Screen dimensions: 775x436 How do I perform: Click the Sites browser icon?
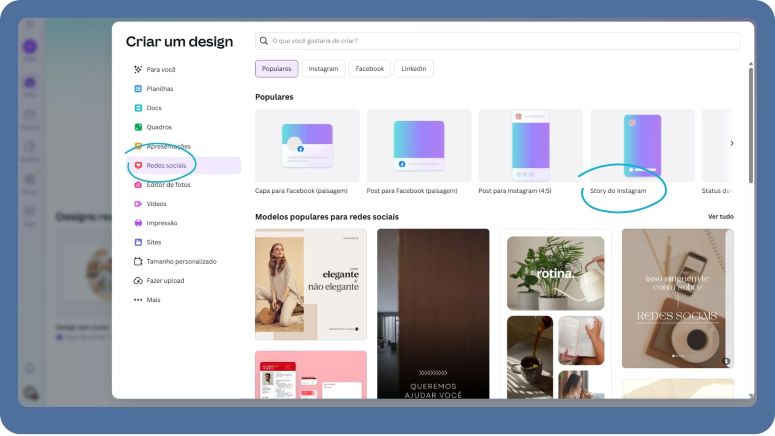coord(138,242)
